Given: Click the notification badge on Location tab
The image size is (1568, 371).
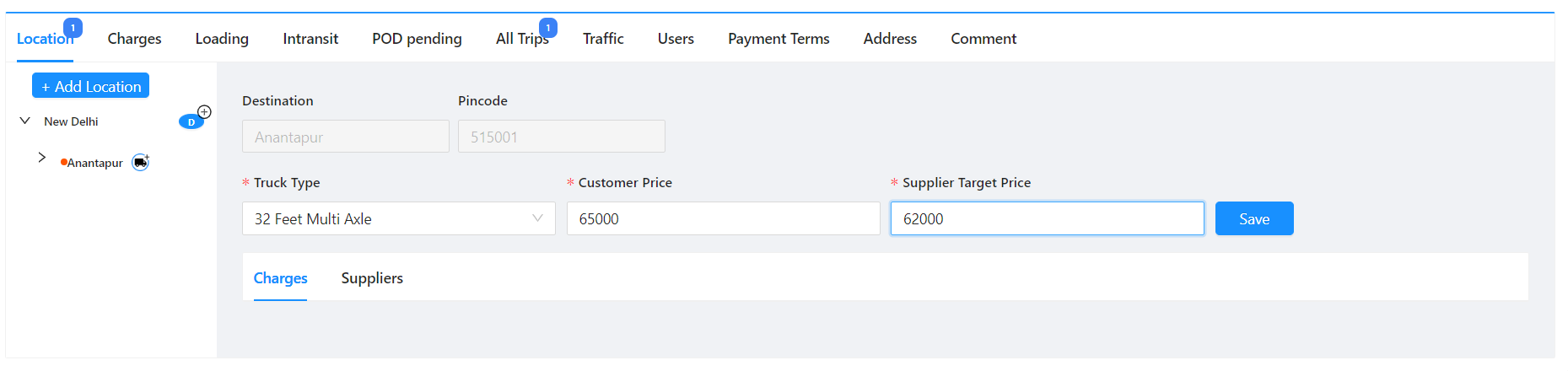Looking at the screenshot, I should click(73, 28).
